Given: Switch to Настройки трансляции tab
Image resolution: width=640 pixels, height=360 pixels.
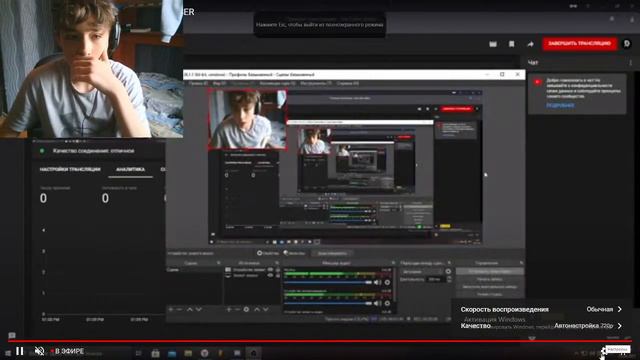Looking at the screenshot, I should (70, 169).
